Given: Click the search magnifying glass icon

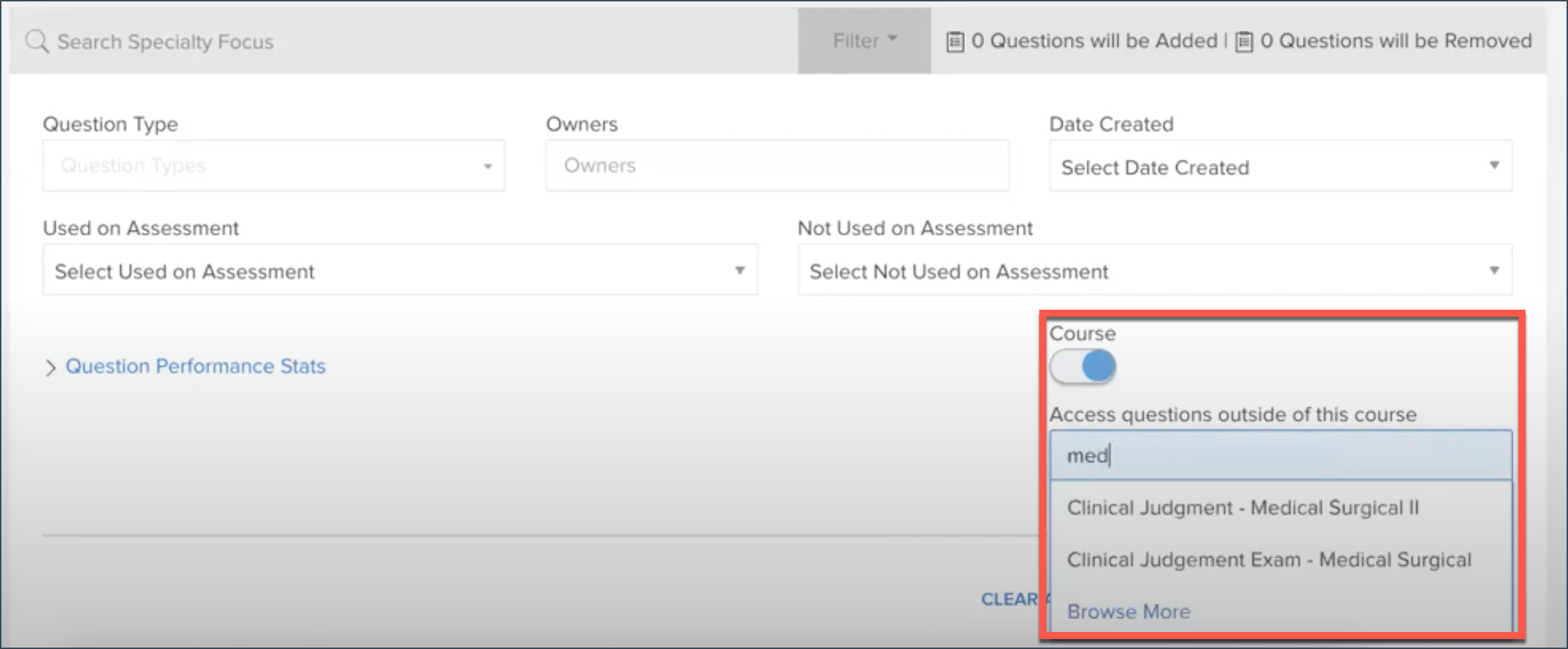Looking at the screenshot, I should coord(35,40).
